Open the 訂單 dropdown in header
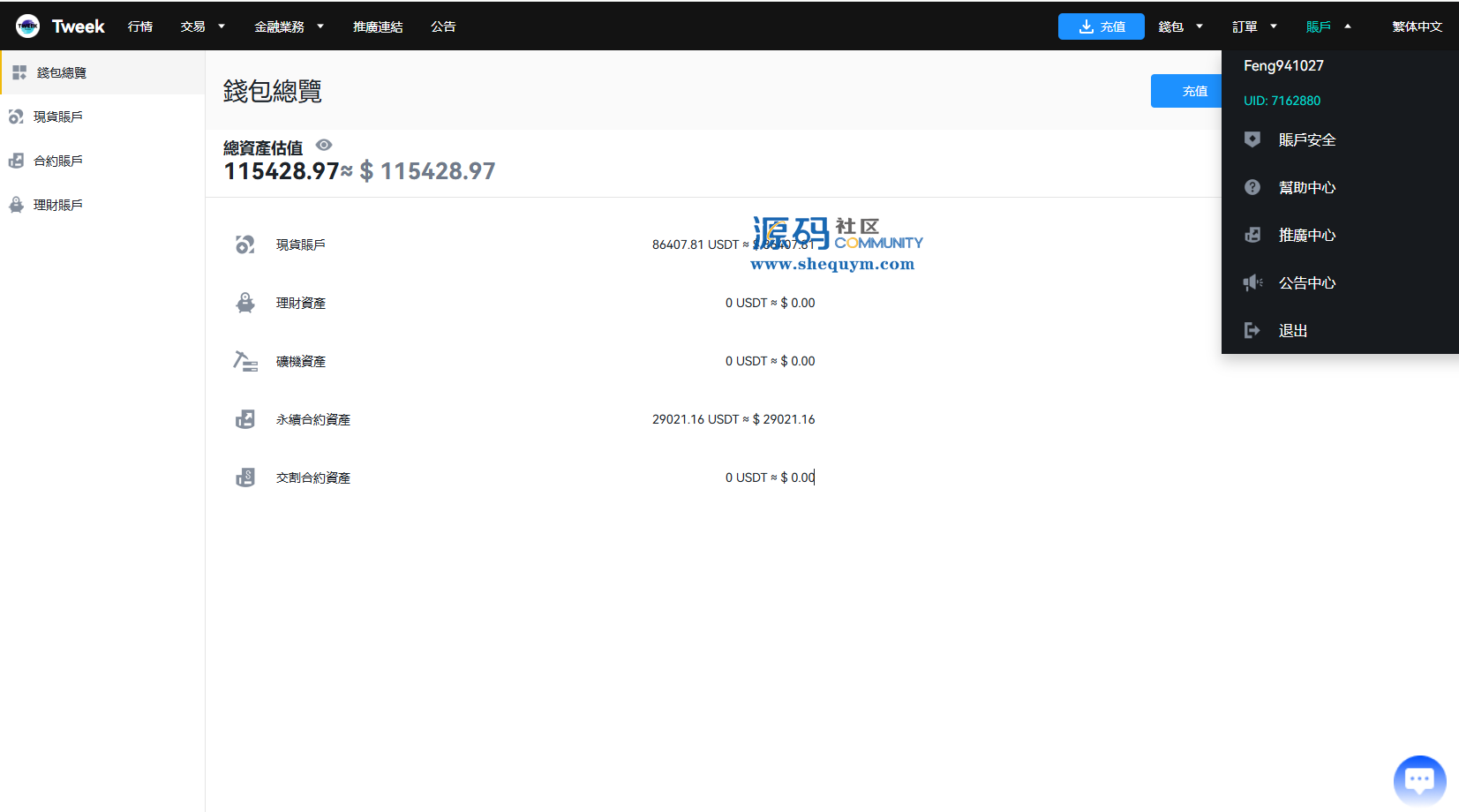1459x812 pixels. pyautogui.click(x=1254, y=26)
